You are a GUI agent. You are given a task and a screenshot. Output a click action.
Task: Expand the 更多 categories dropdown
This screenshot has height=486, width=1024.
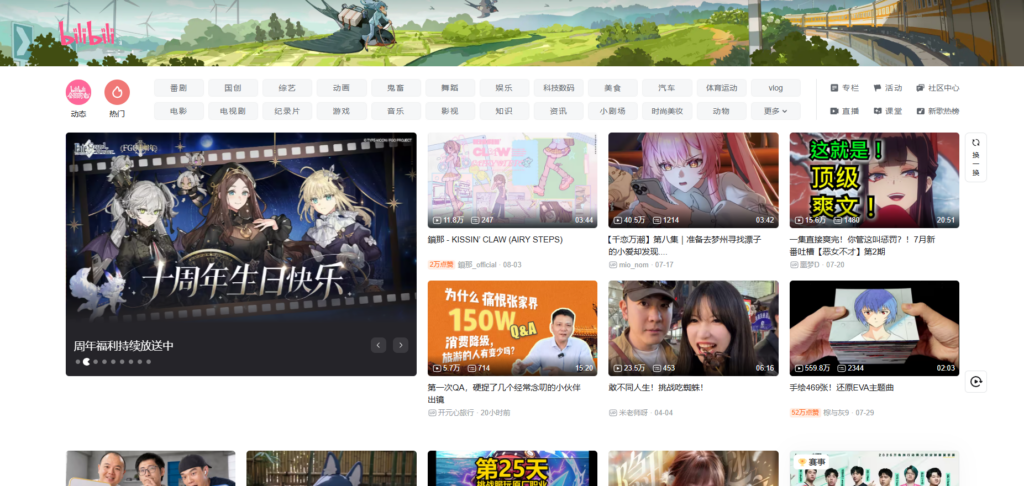click(775, 111)
